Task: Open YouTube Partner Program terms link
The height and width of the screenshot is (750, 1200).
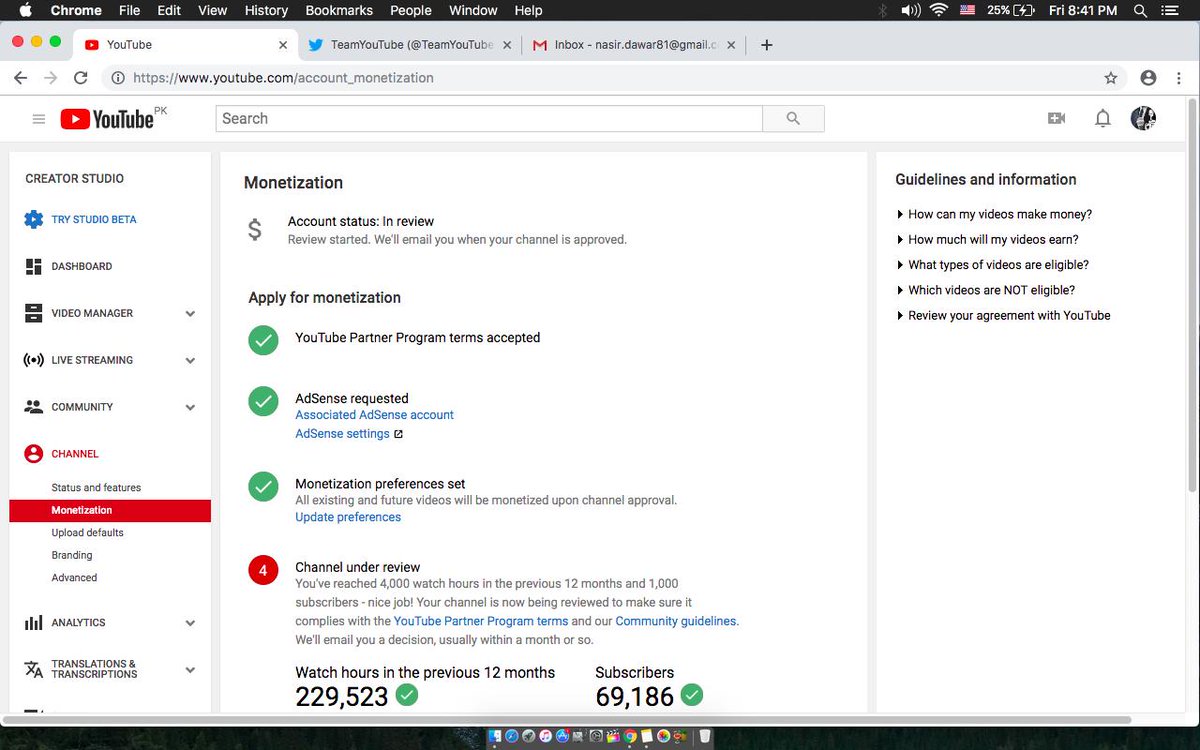Action: click(x=481, y=621)
